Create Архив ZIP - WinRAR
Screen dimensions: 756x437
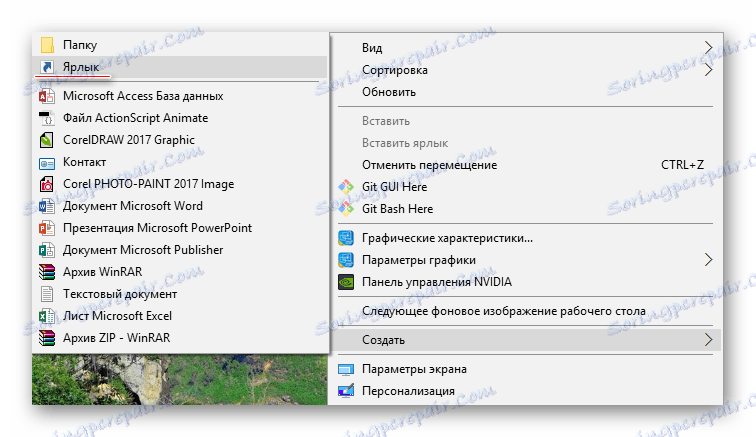click(x=180, y=338)
